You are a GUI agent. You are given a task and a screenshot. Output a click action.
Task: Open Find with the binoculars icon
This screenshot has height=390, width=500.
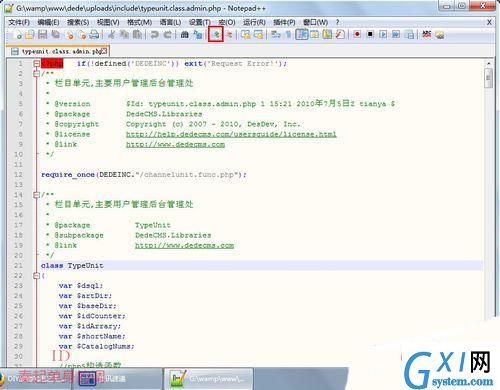click(x=185, y=35)
